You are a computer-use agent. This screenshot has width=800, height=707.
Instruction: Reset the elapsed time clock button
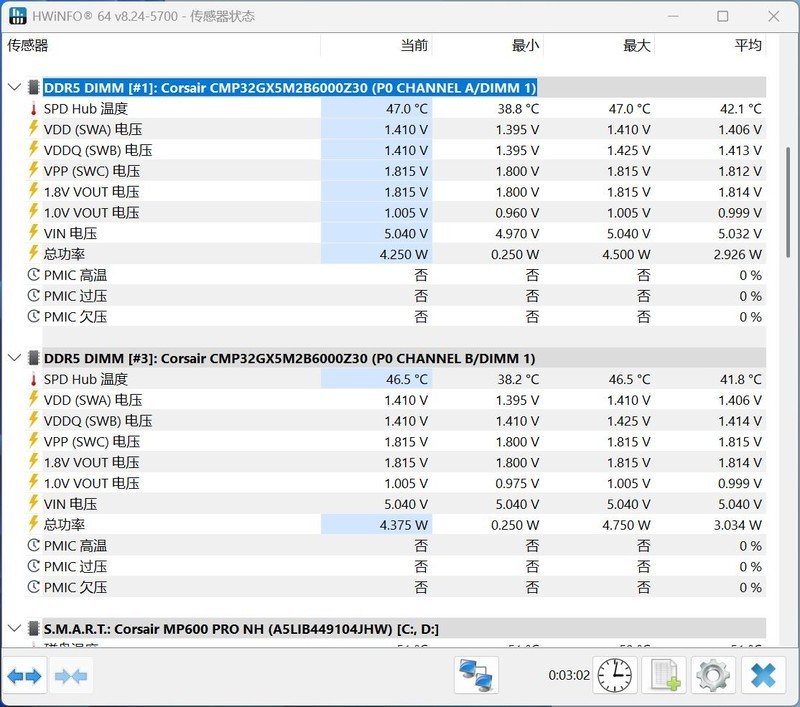tap(614, 676)
